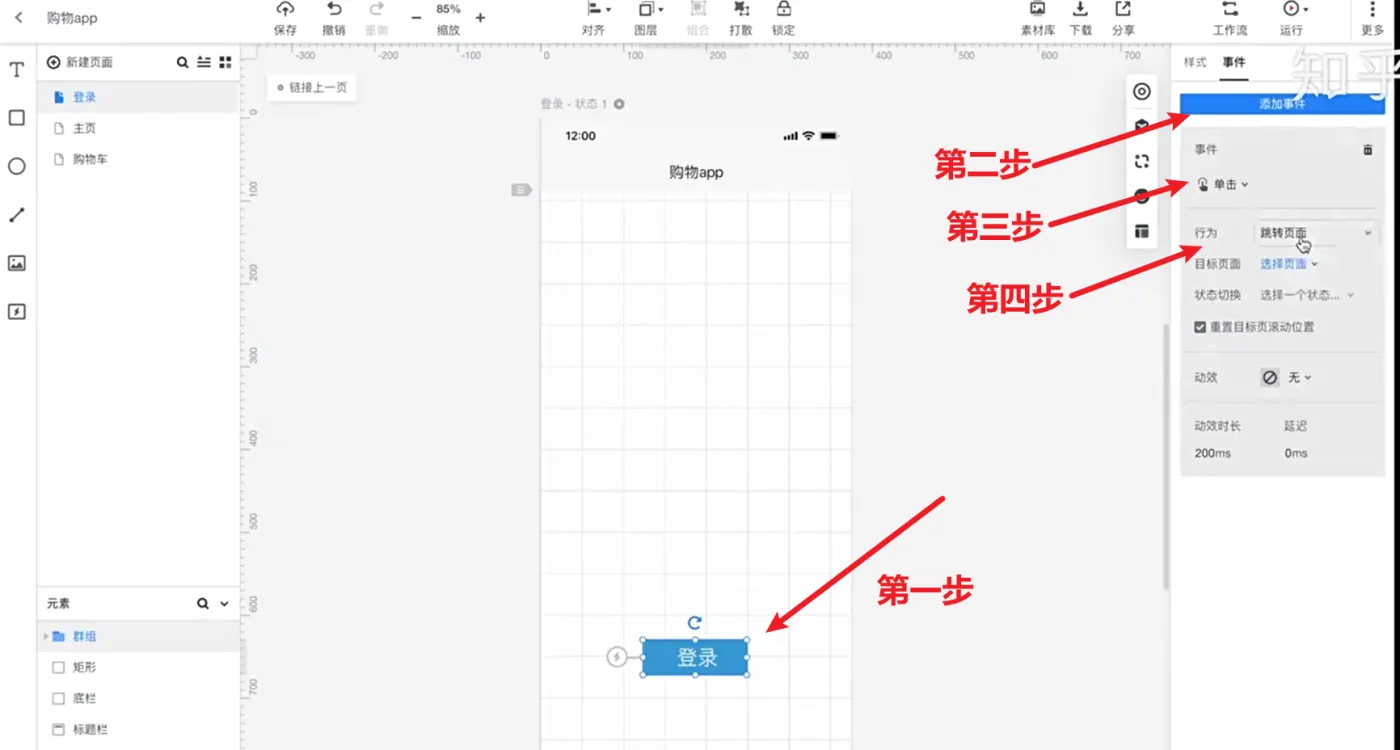The width and height of the screenshot is (1400, 750).
Task: Delete the event with the trash icon
Action: coord(1368,150)
